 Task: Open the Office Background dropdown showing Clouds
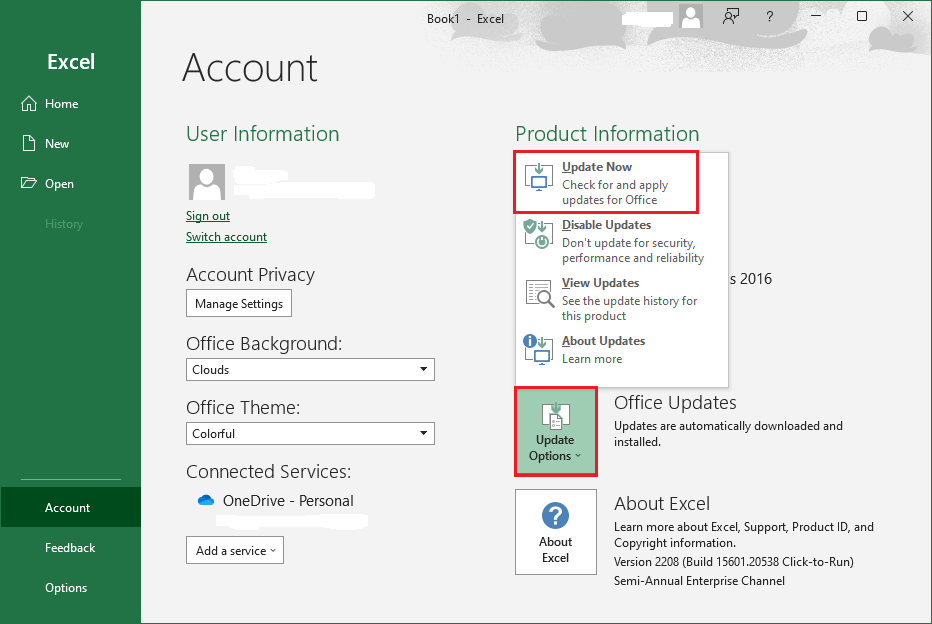424,369
